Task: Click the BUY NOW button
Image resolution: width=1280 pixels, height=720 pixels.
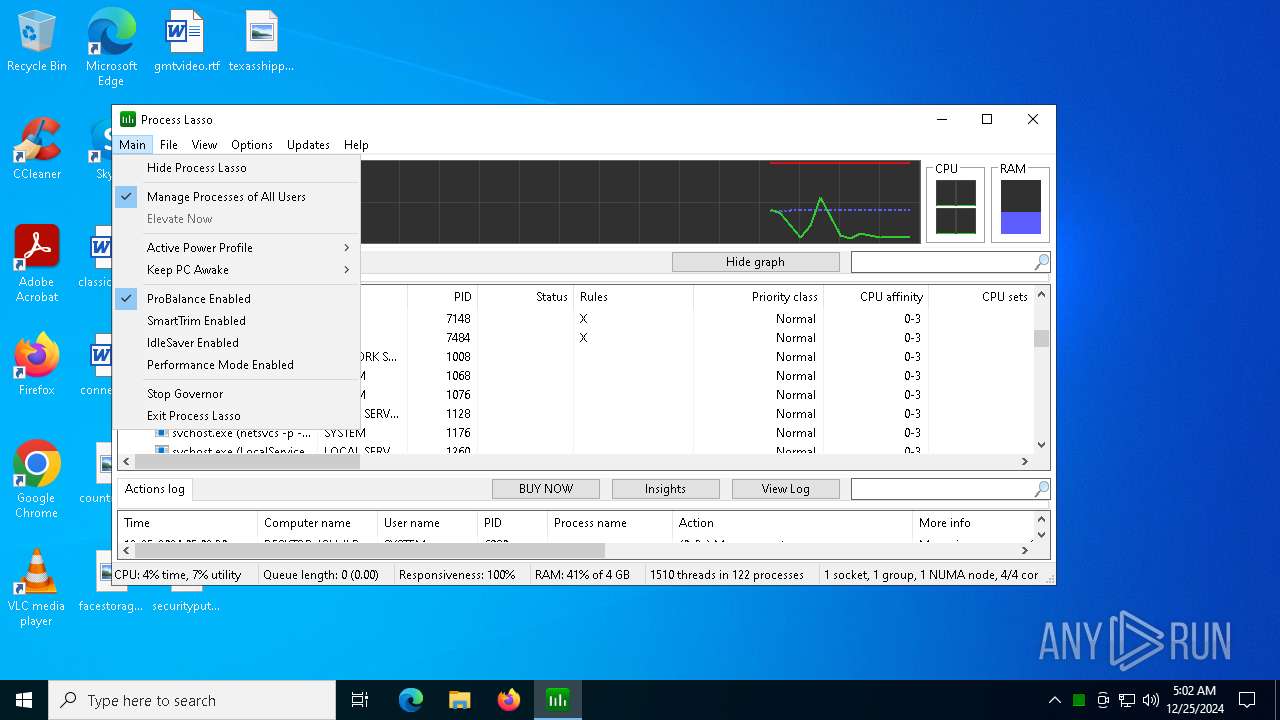Action: (546, 489)
